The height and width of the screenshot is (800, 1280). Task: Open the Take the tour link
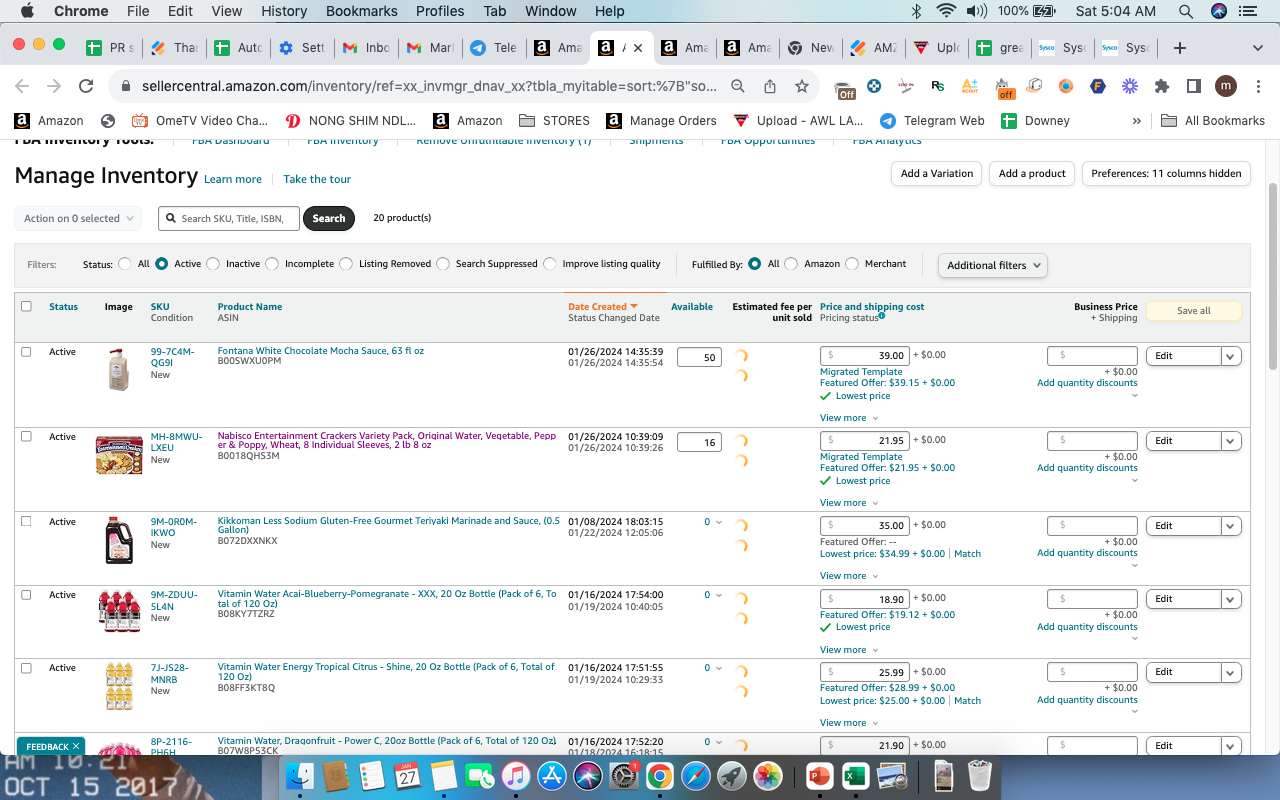(317, 179)
